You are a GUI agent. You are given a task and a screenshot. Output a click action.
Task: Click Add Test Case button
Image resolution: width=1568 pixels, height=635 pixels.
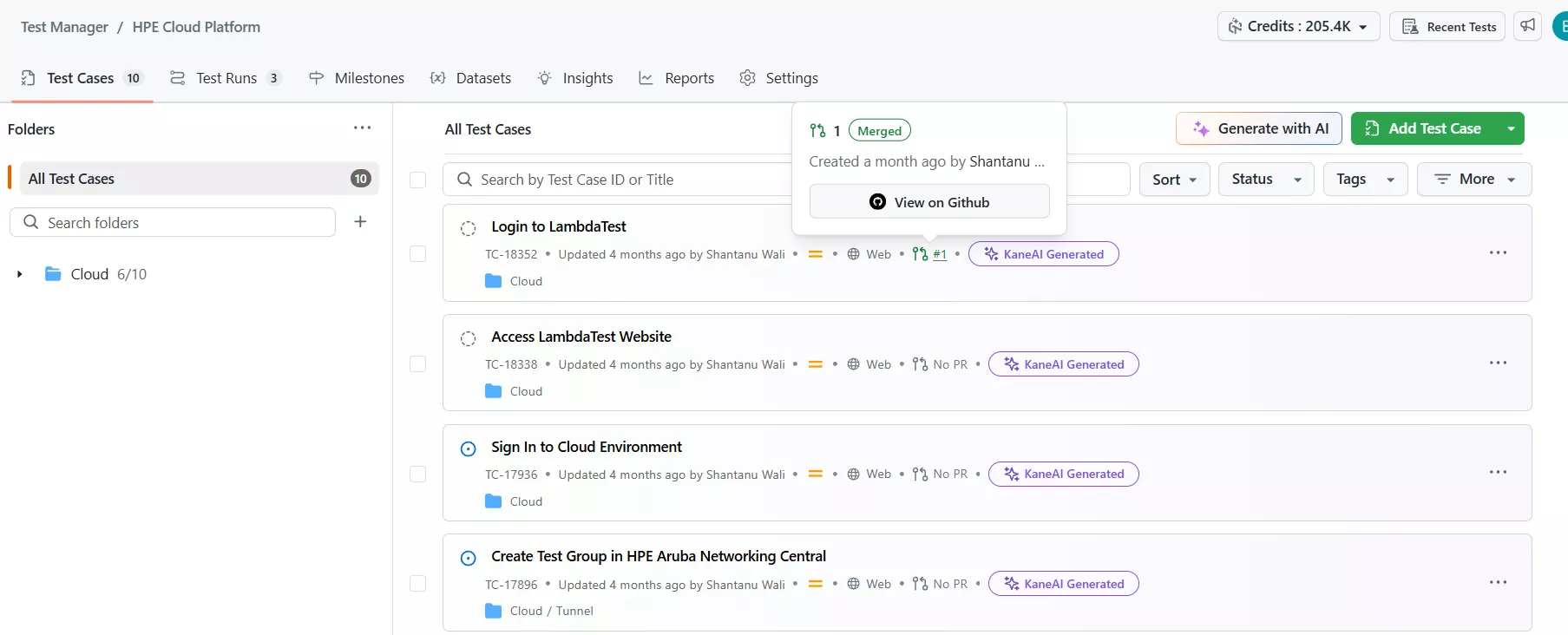pos(1424,128)
